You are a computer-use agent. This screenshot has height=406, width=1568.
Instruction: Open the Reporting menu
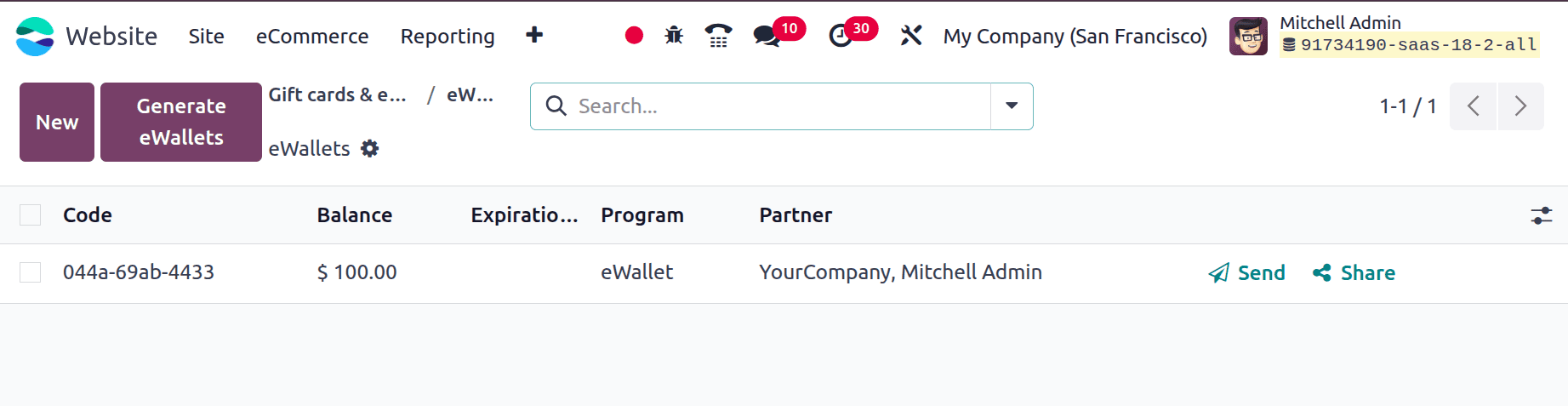[x=448, y=37]
